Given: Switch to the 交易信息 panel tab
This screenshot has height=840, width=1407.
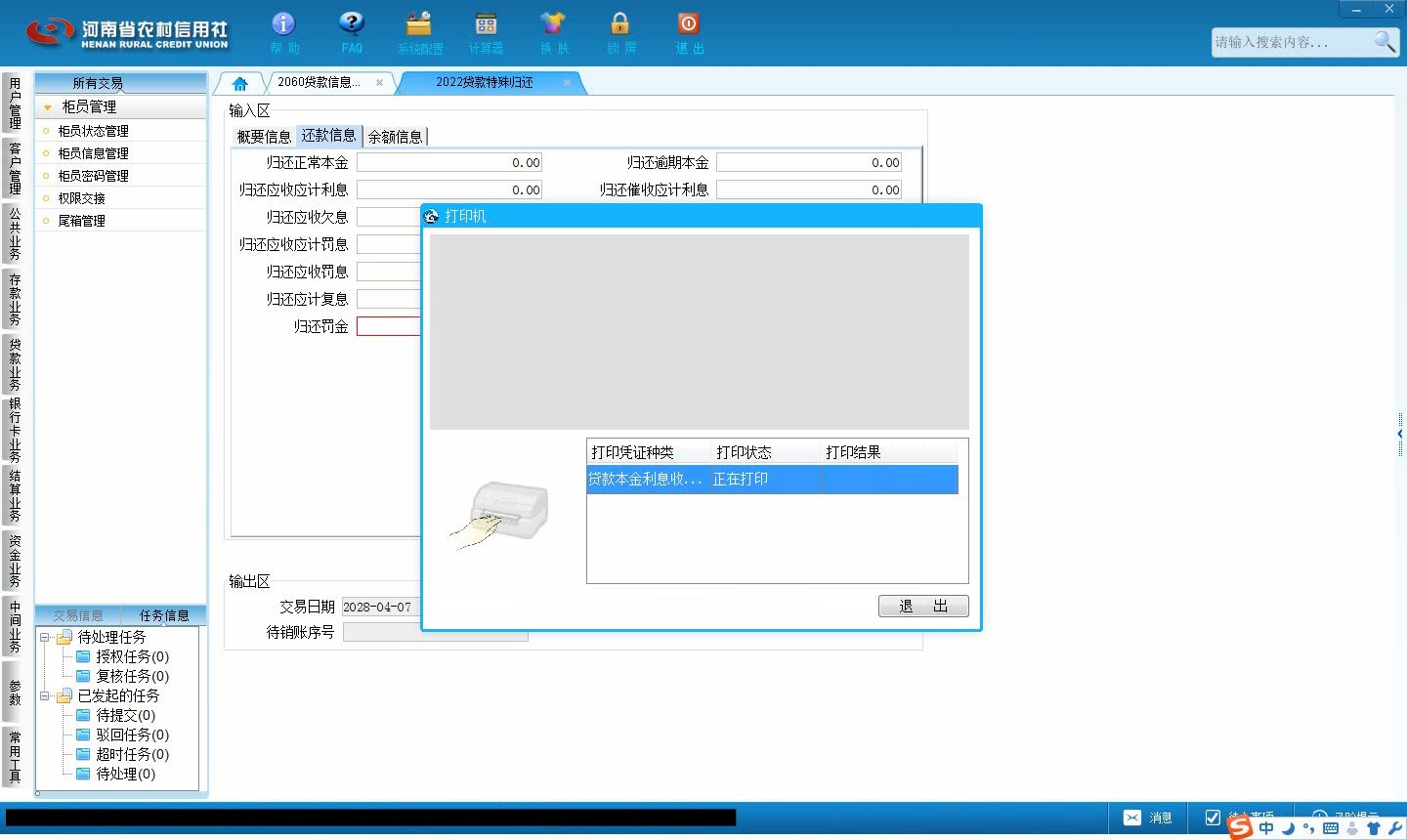Looking at the screenshot, I should (78, 615).
